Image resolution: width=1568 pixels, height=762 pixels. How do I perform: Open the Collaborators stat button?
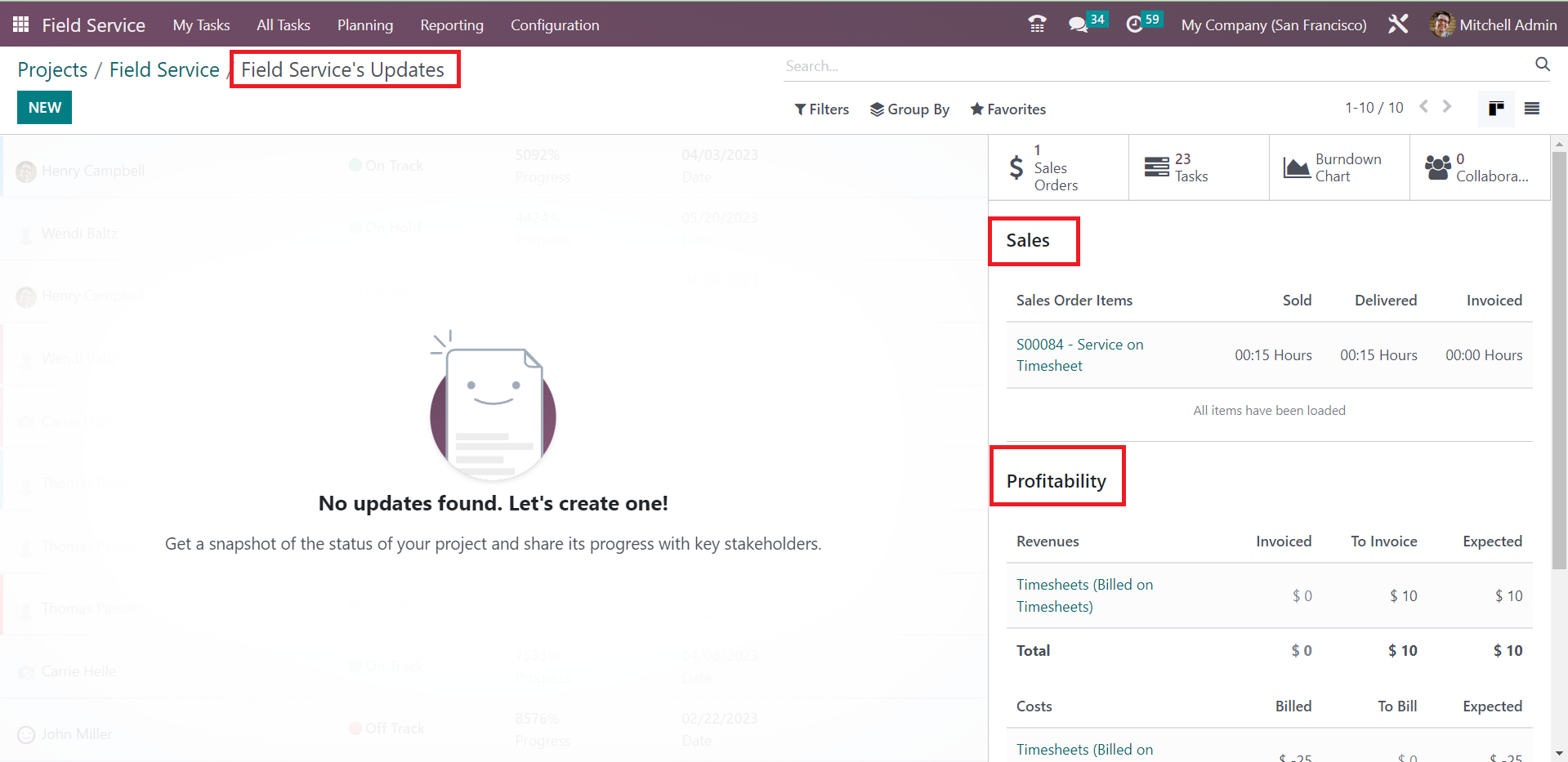pyautogui.click(x=1479, y=167)
